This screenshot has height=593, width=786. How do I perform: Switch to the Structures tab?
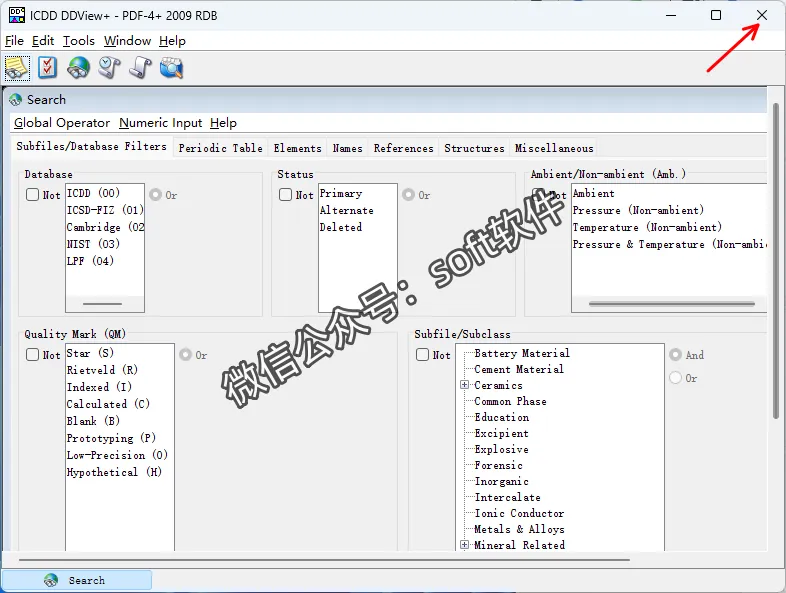point(474,148)
